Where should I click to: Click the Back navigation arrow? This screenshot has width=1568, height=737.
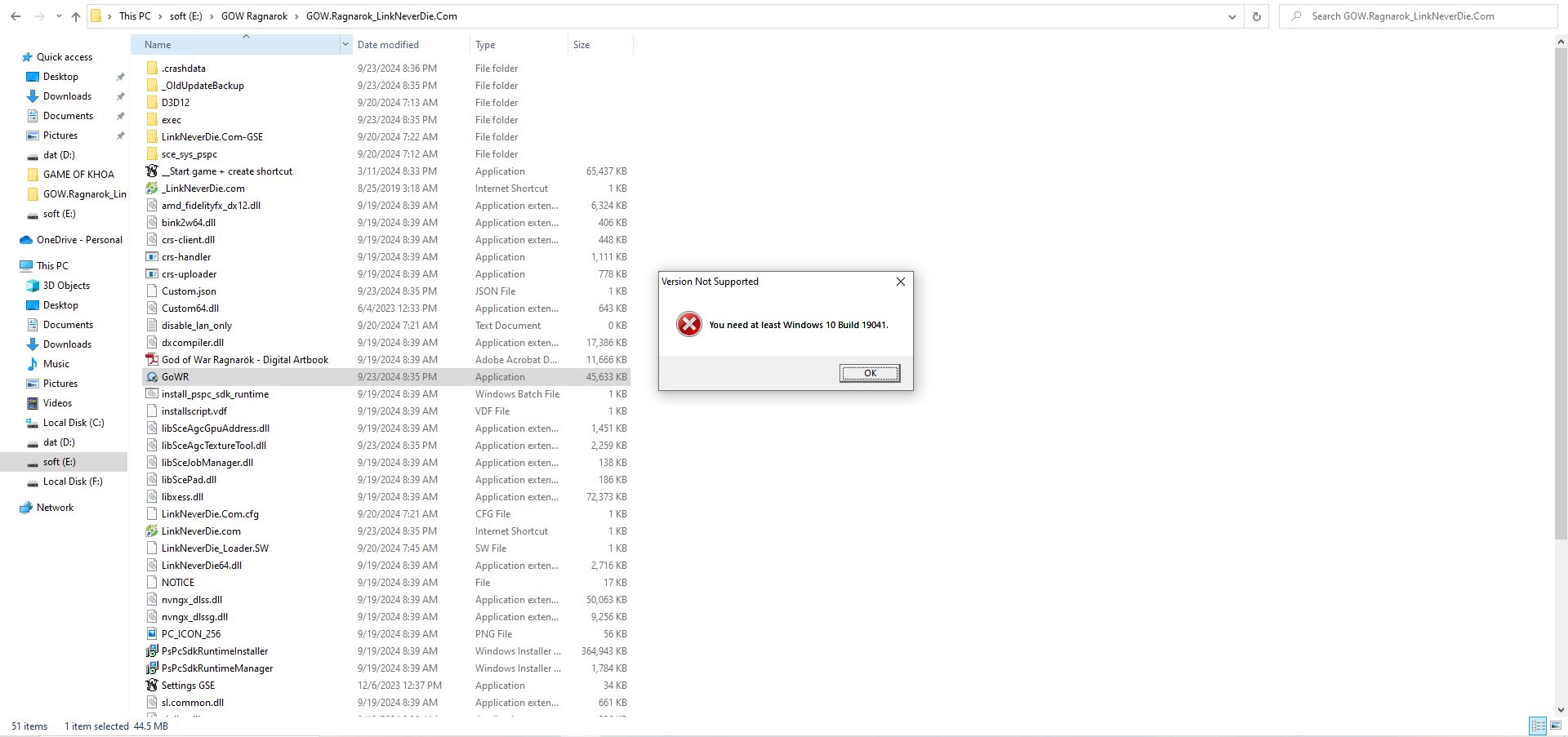[16, 16]
